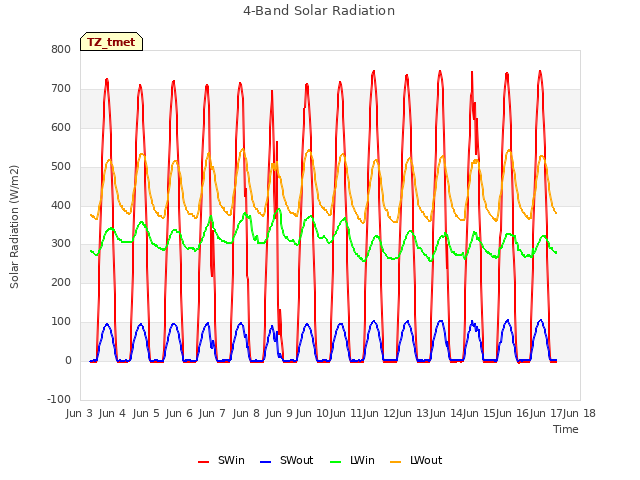Click the 300 y-axis tick label
640x480 pixels.
[x=61, y=244]
